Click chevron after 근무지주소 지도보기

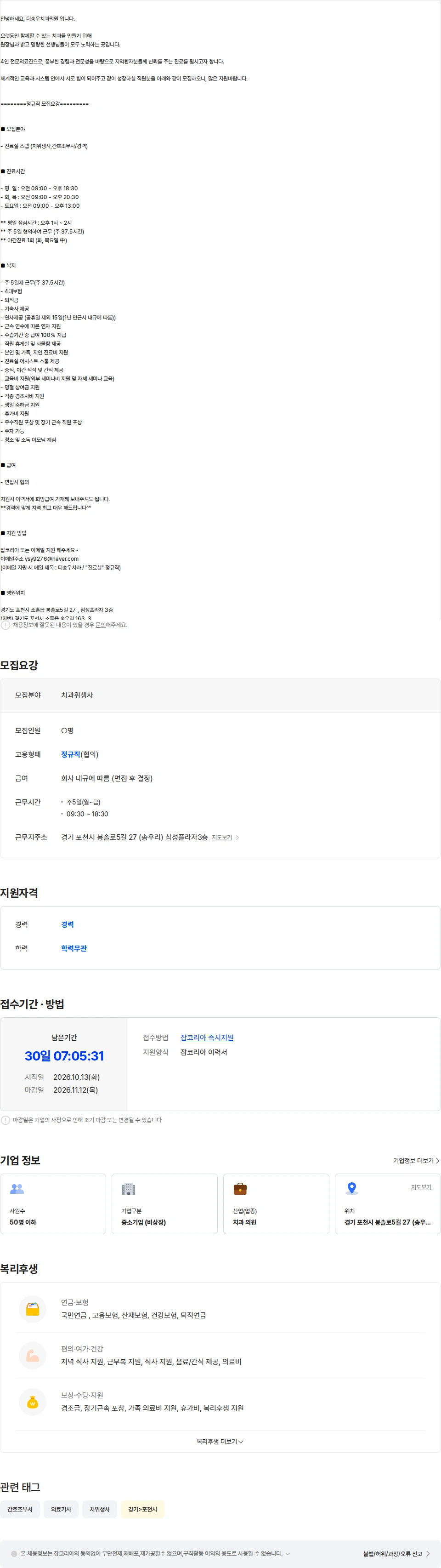[237, 838]
